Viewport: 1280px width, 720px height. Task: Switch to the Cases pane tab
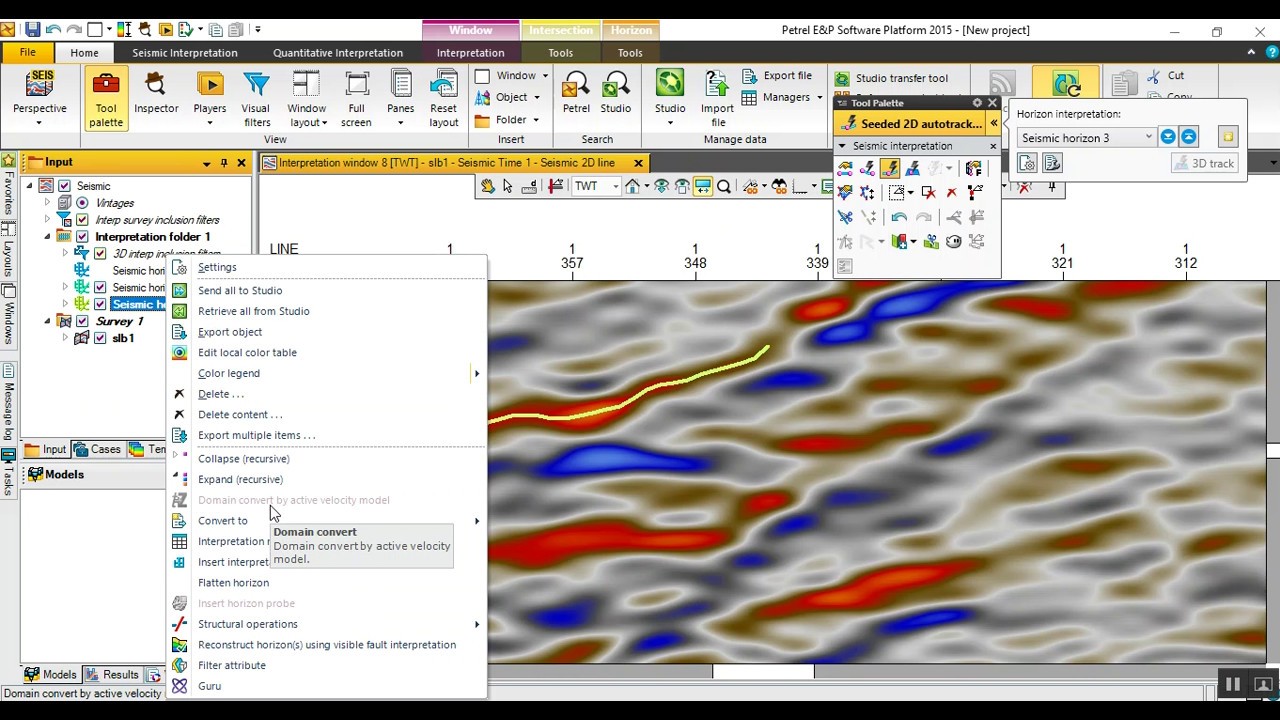(97, 450)
